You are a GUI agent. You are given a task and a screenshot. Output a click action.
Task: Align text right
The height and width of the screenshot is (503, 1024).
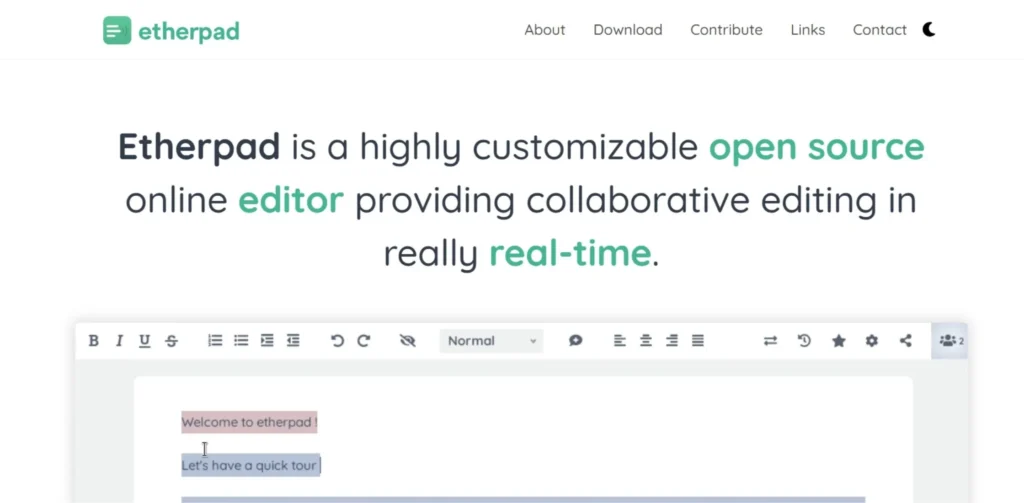pos(671,340)
